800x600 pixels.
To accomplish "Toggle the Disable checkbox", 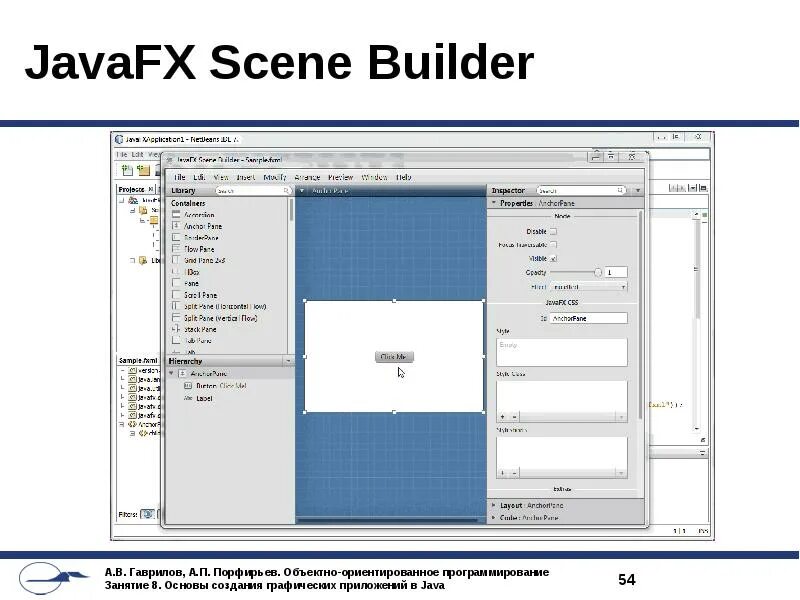I will [x=553, y=232].
